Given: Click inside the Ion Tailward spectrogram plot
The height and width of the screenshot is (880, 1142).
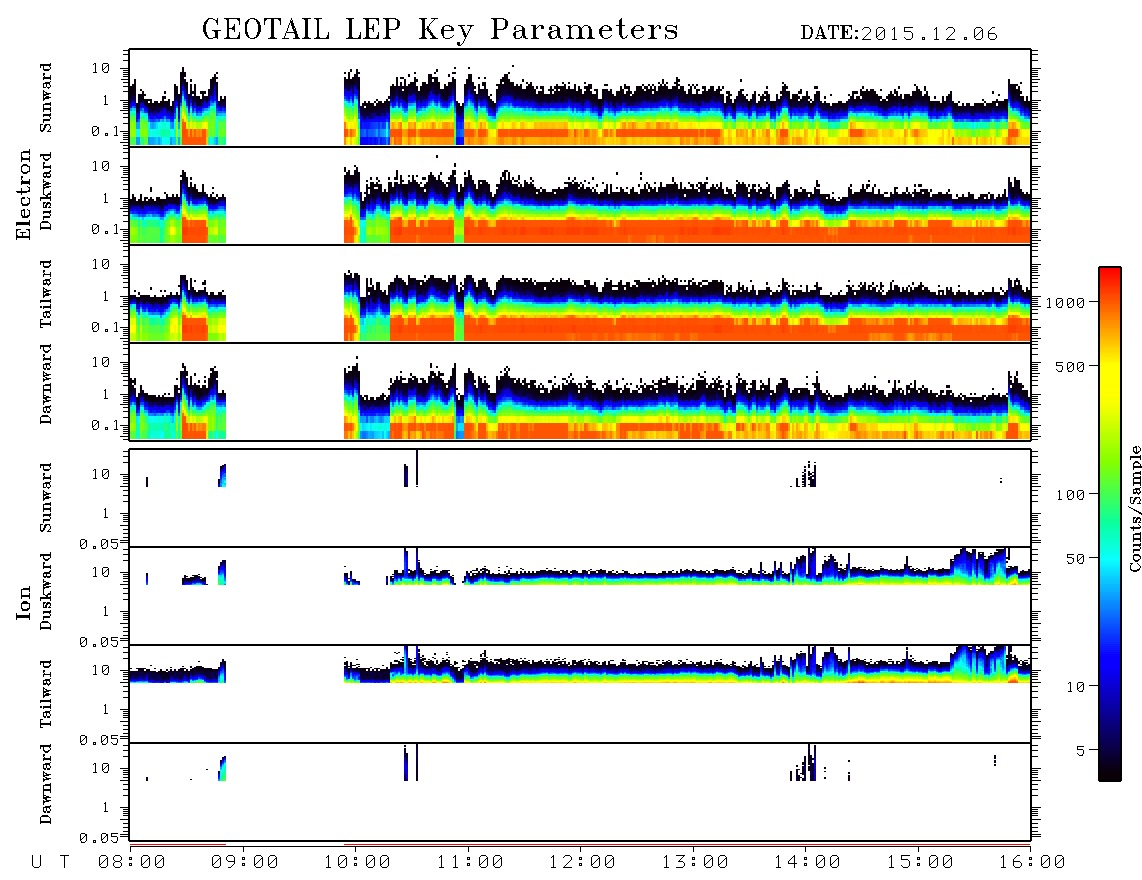Looking at the screenshot, I should coord(580,694).
